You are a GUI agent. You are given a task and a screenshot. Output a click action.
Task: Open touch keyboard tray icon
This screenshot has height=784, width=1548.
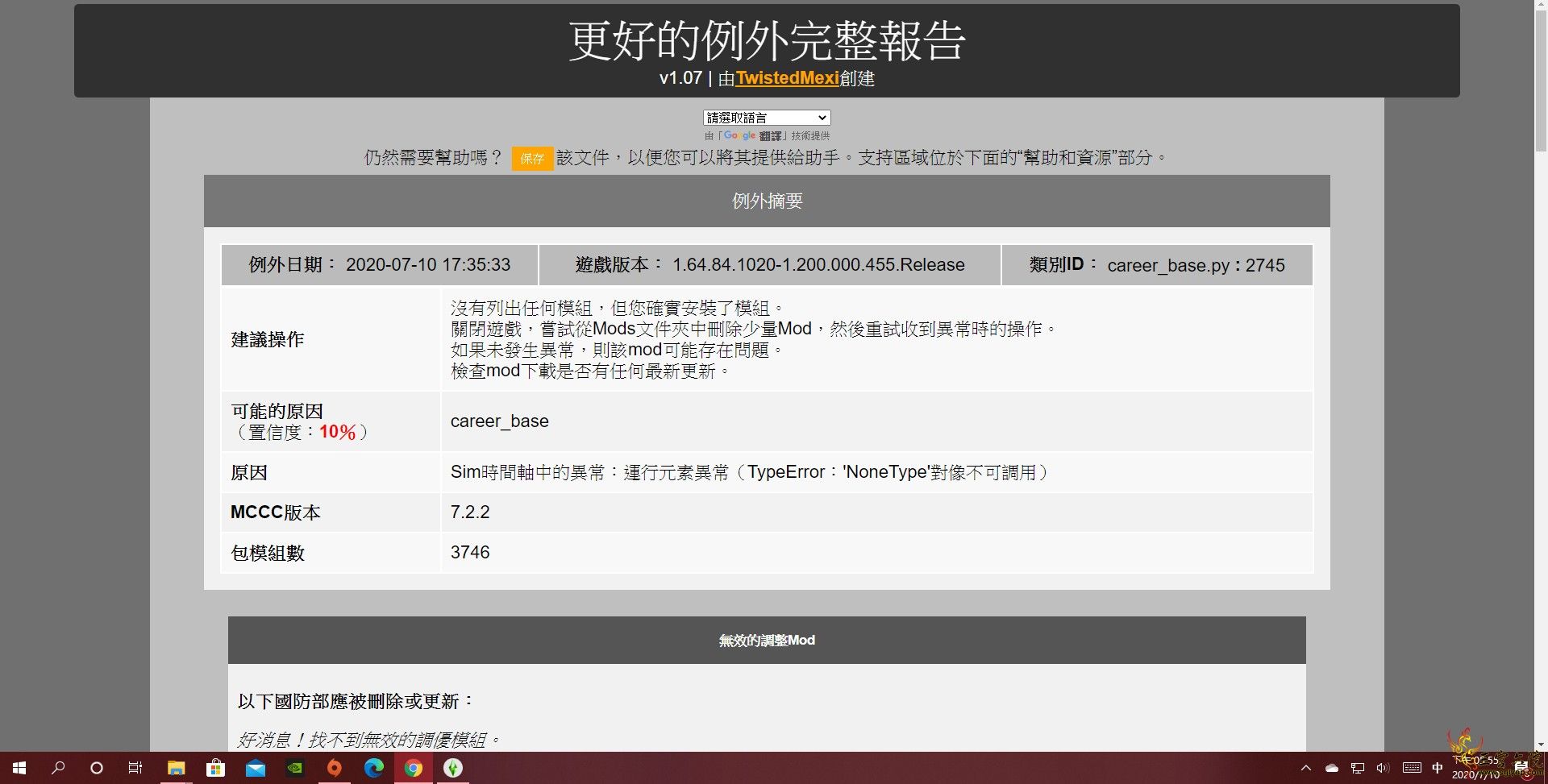tap(1412, 768)
